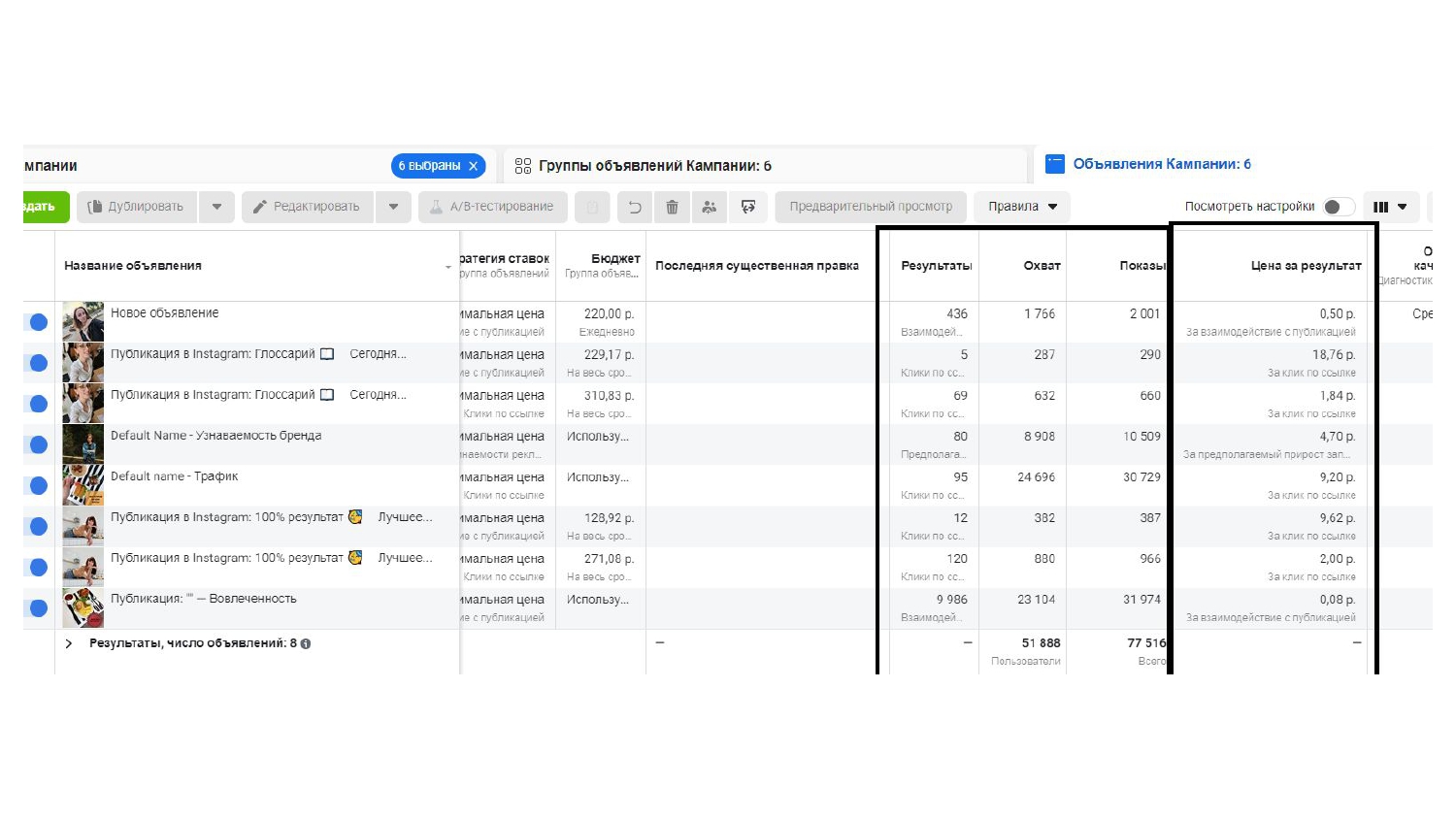The width and height of the screenshot is (1456, 819).
Task: Click the 77 516 total impressions value
Action: 1146,643
